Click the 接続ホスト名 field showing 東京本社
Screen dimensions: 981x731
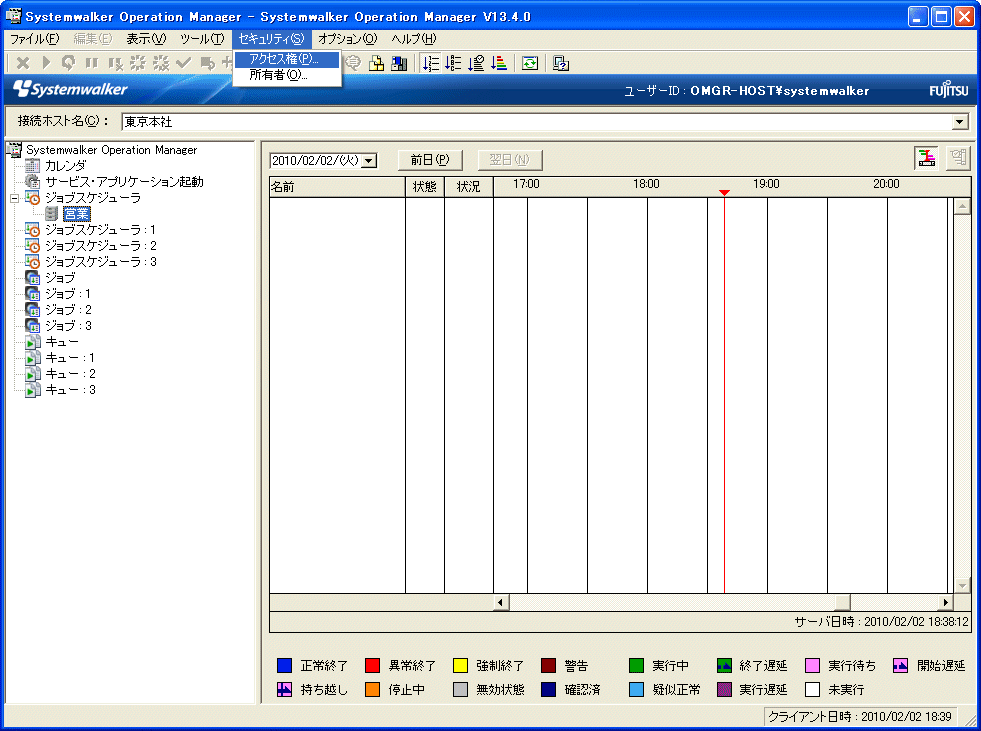(x=545, y=122)
